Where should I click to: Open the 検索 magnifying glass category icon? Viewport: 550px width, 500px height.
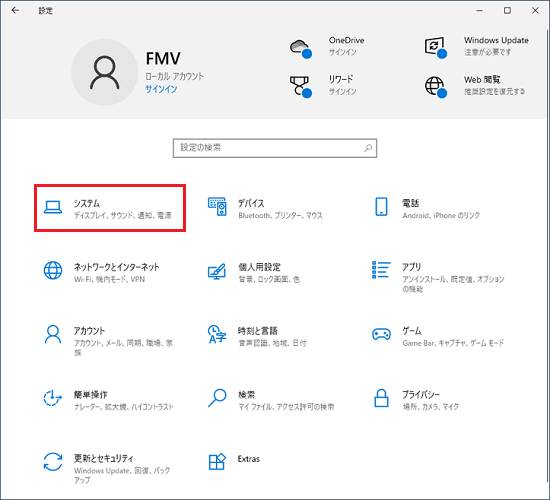(217, 398)
